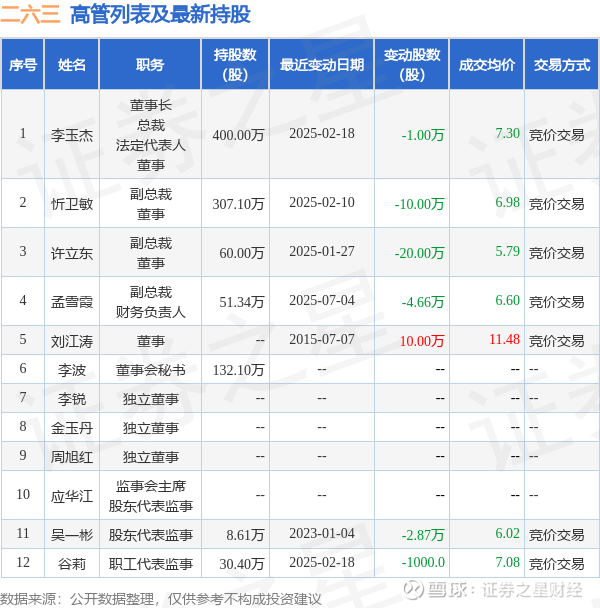
Task: Click the red 10.00万 change value
Action: [x=422, y=341]
